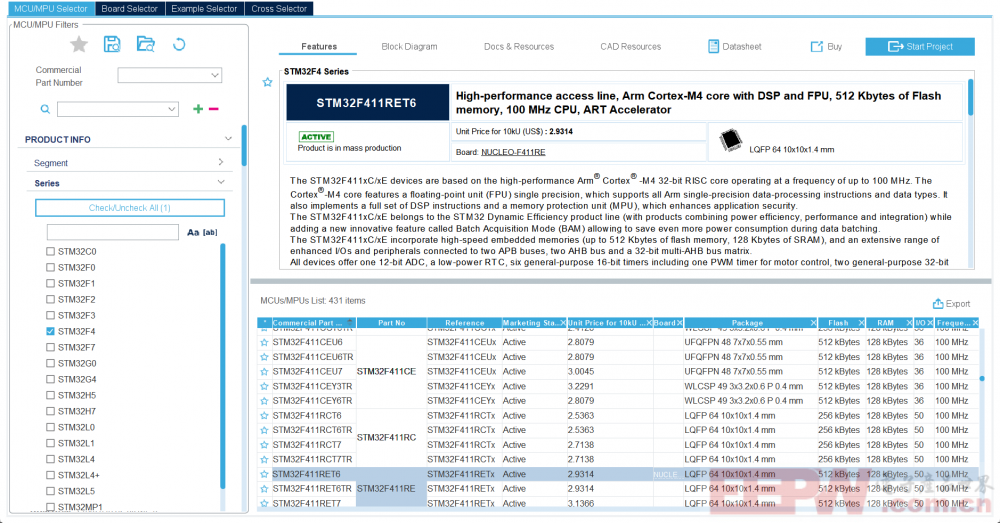The height and width of the screenshot is (523, 1000).
Task: Toggle whole word '[ab]' icon
Action: (210, 232)
